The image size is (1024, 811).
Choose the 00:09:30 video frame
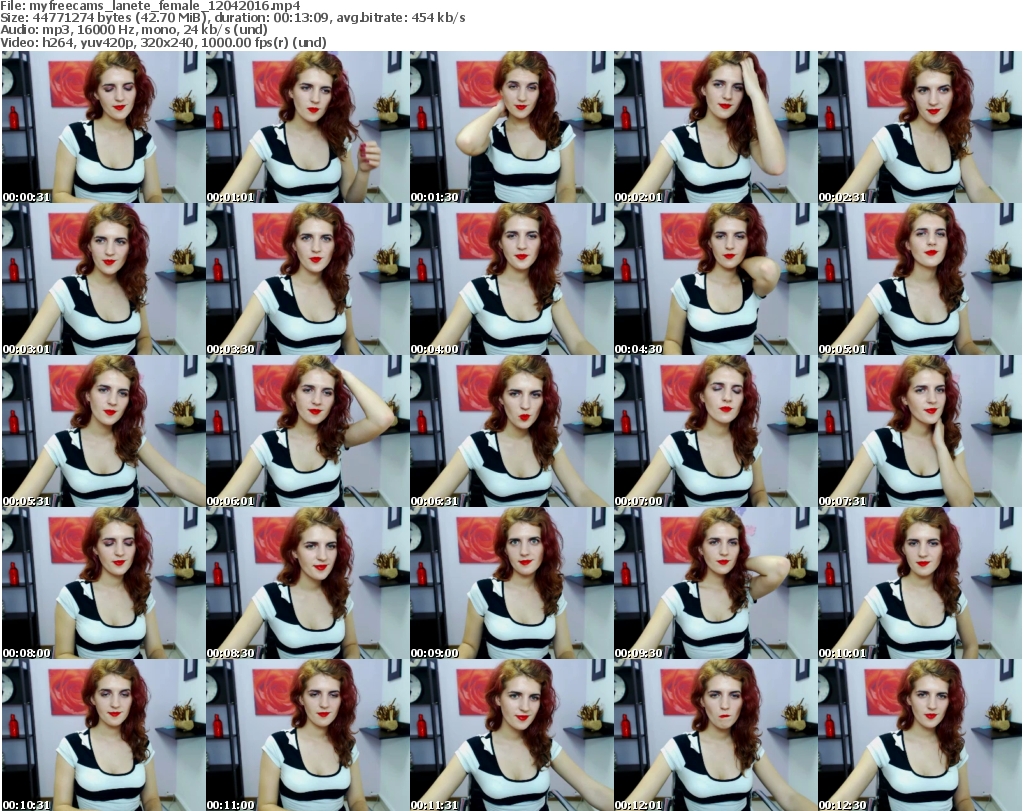[715, 584]
